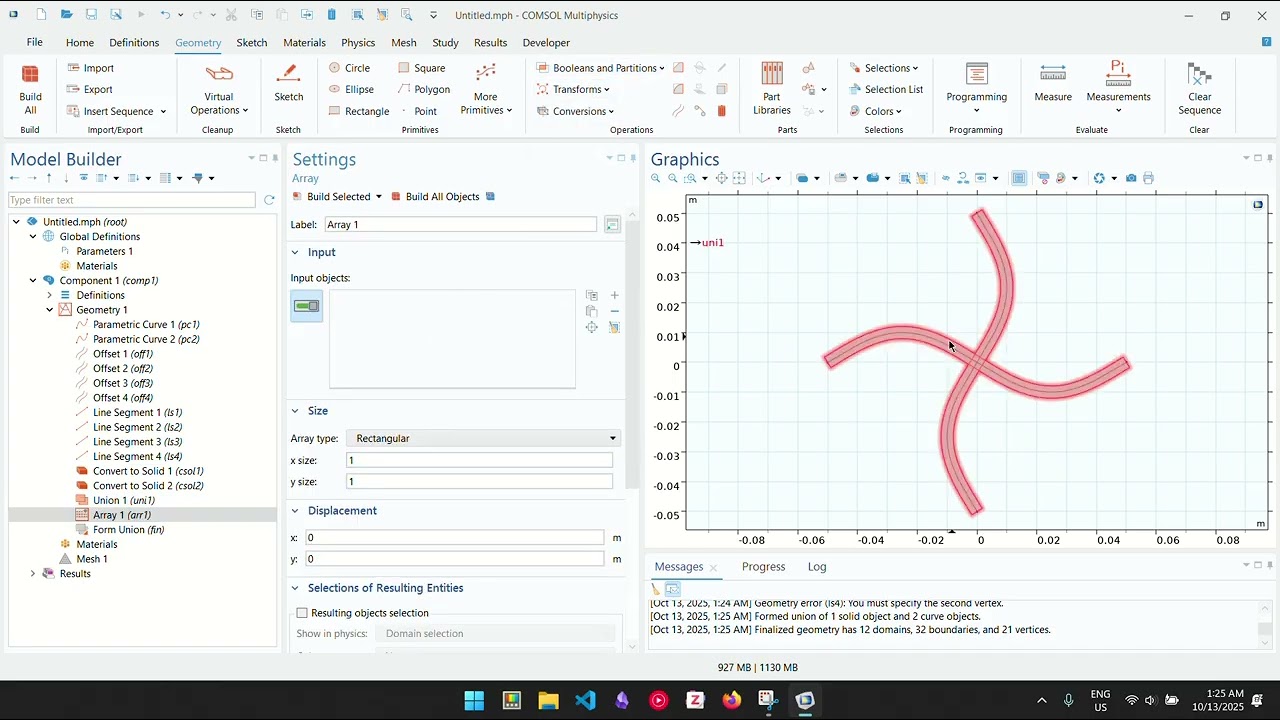Open Part Libraries
Image resolution: width=1280 pixels, height=720 pixels.
(x=772, y=90)
